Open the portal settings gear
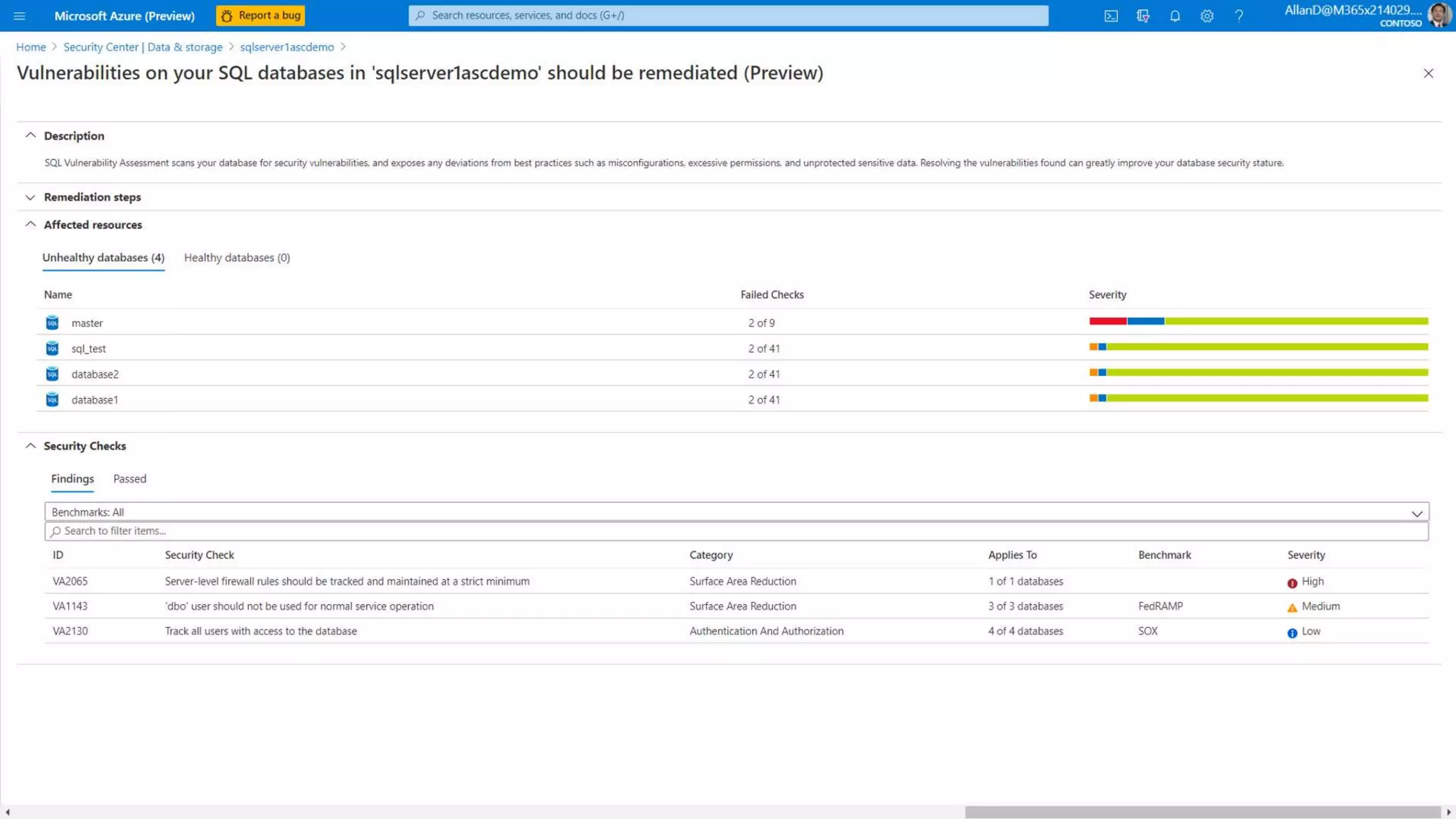This screenshot has height=819, width=1456. point(1206,16)
